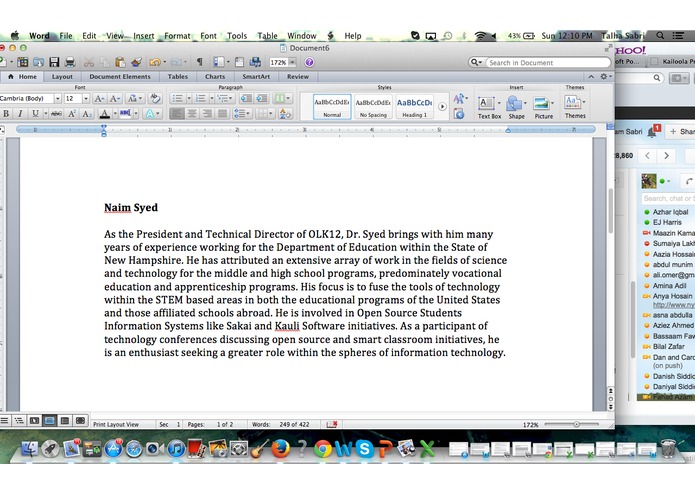Open the Insert menu in menu bar
Image resolution: width=695 pixels, height=494 pixels.
(x=144, y=36)
